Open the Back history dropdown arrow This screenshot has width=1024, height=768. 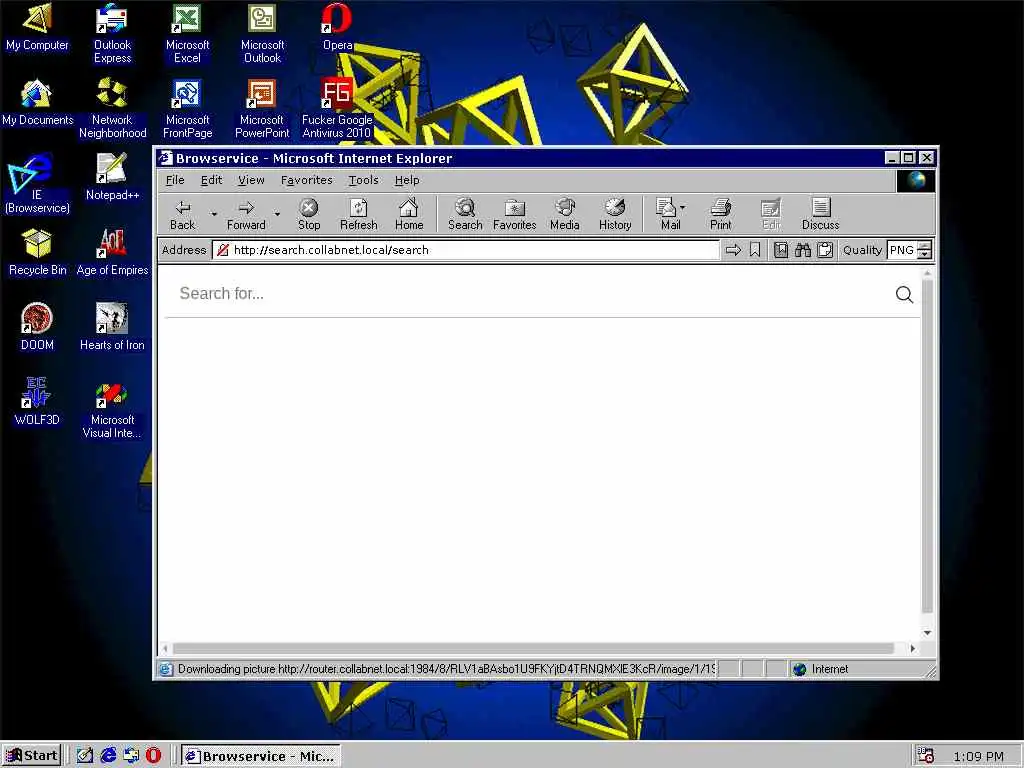[214, 214]
